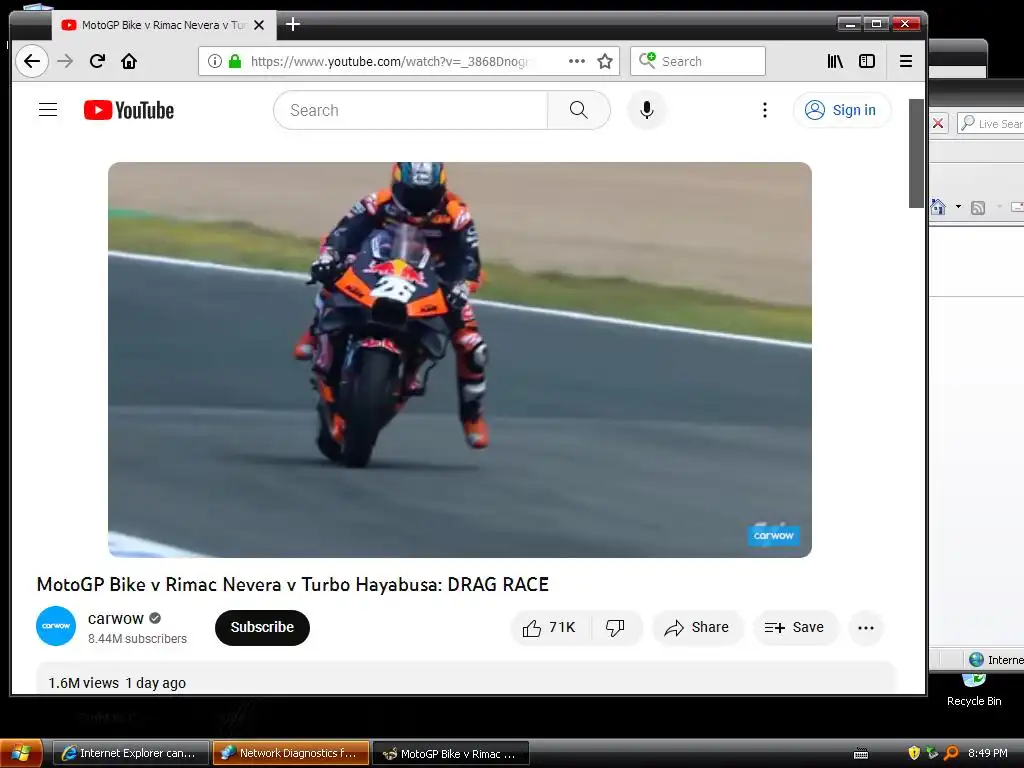Go back with Firefox back arrow
This screenshot has width=1024, height=768.
pos(31,61)
